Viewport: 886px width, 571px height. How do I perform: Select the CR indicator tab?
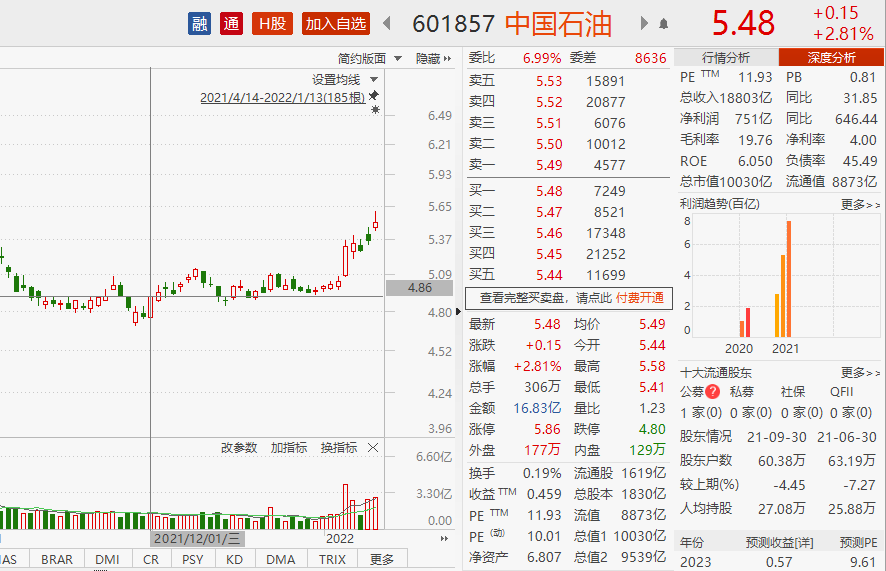pyautogui.click(x=151, y=559)
